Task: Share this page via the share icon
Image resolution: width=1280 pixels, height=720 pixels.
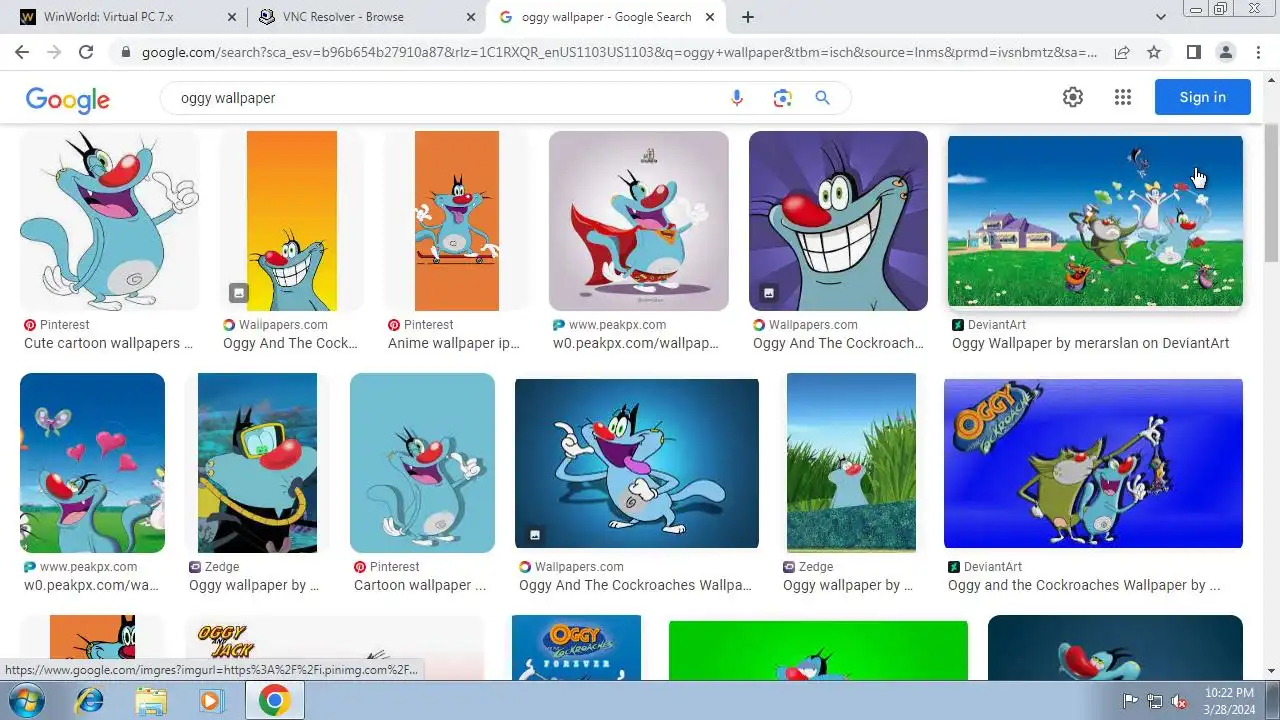Action: click(x=1122, y=52)
